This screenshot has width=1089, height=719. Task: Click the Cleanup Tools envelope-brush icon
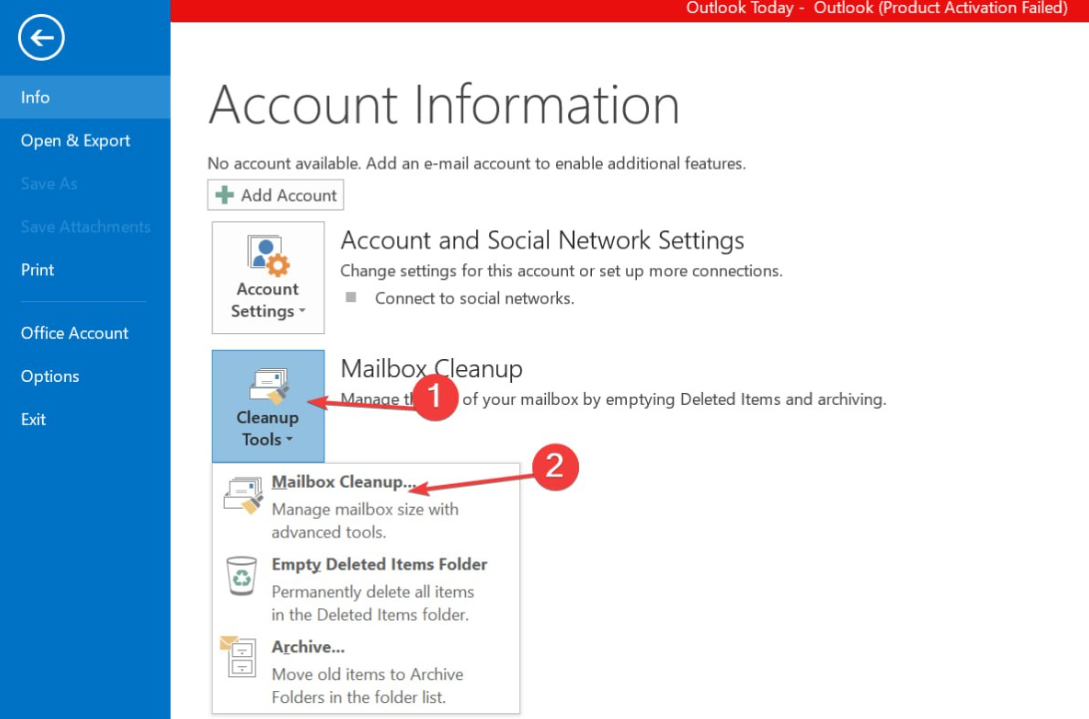[269, 386]
